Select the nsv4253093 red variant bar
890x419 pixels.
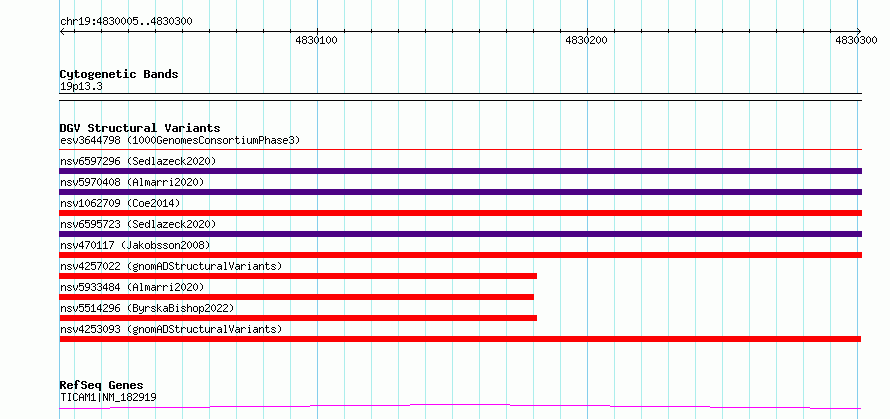click(x=460, y=339)
